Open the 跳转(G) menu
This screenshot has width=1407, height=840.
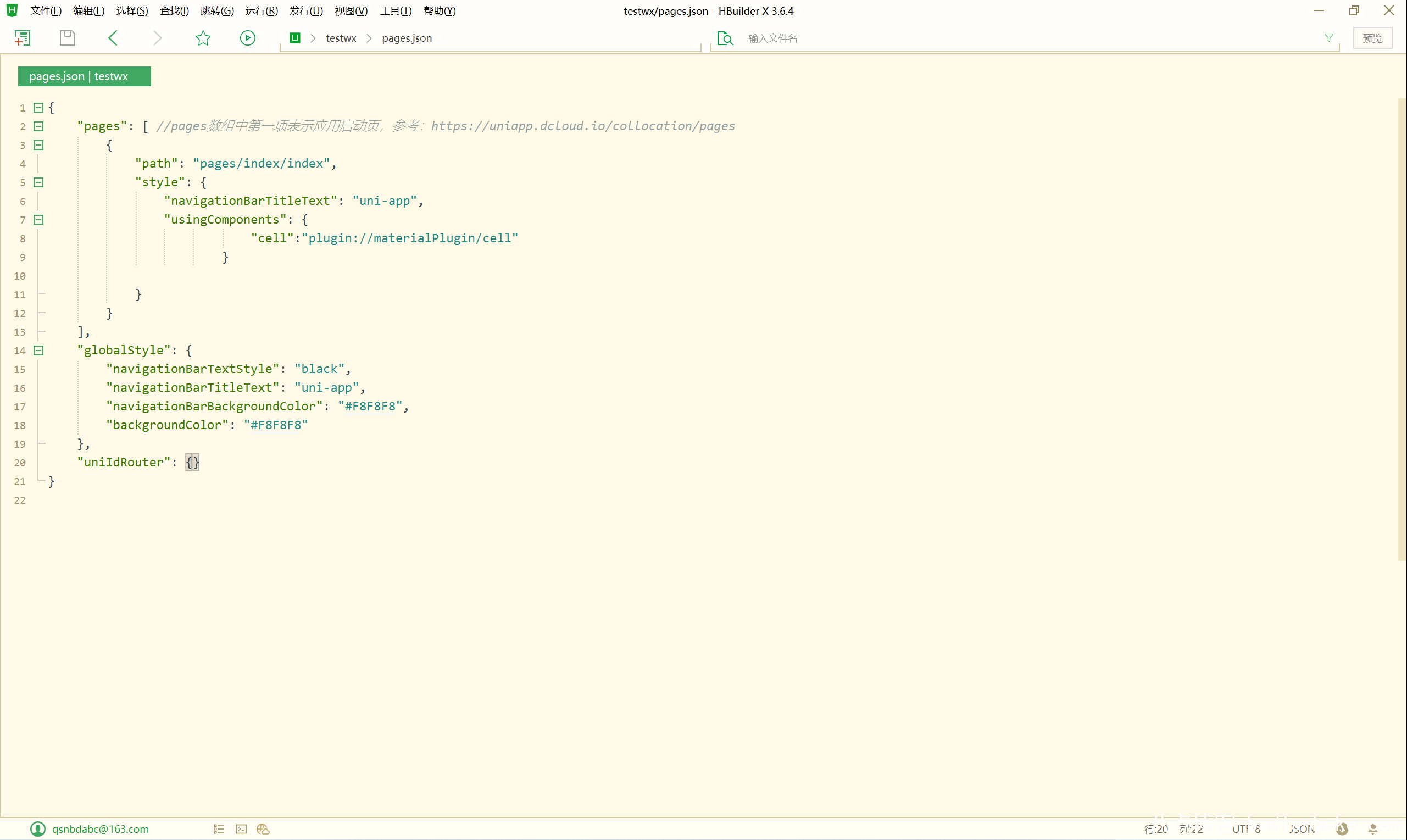218,11
